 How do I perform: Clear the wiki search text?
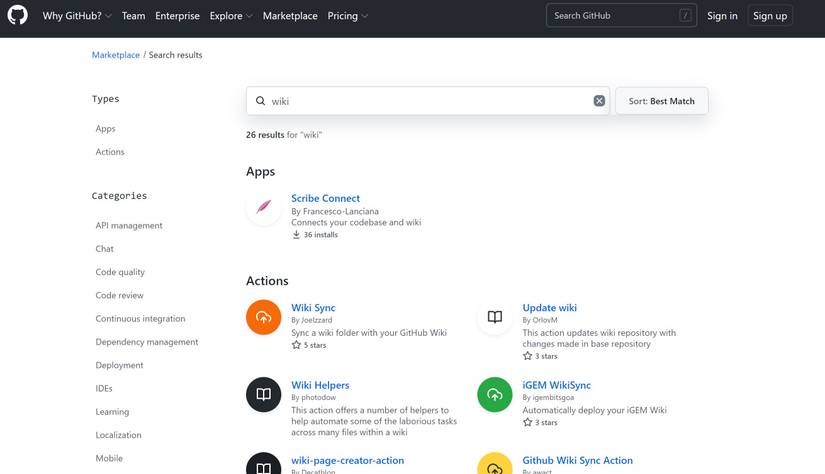point(599,101)
